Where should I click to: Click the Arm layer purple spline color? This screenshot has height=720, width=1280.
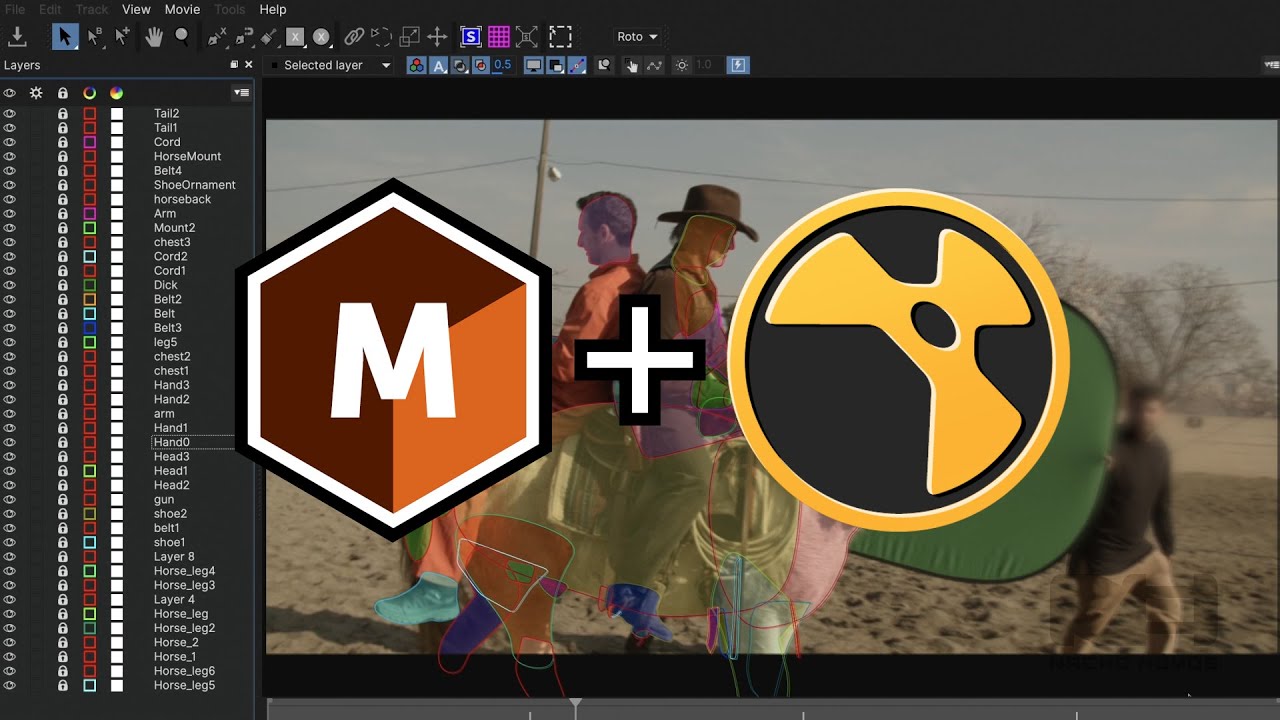(89, 214)
